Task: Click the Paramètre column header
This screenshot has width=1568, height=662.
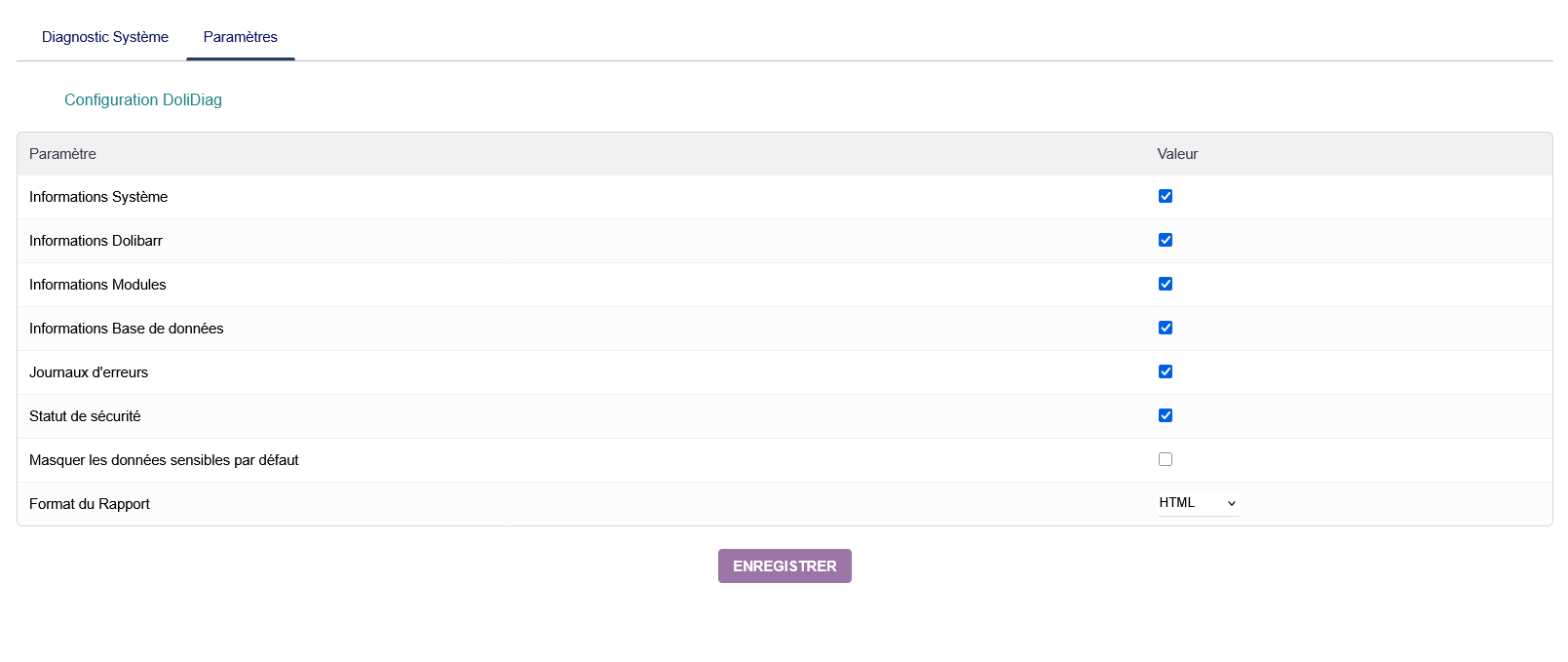Action: tap(62, 154)
